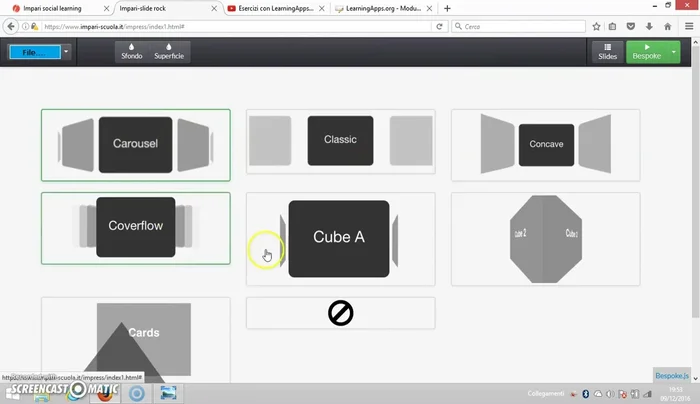Image resolution: width=700 pixels, height=404 pixels.
Task: Close the LearningApps.org tab
Action: tap(429, 8)
